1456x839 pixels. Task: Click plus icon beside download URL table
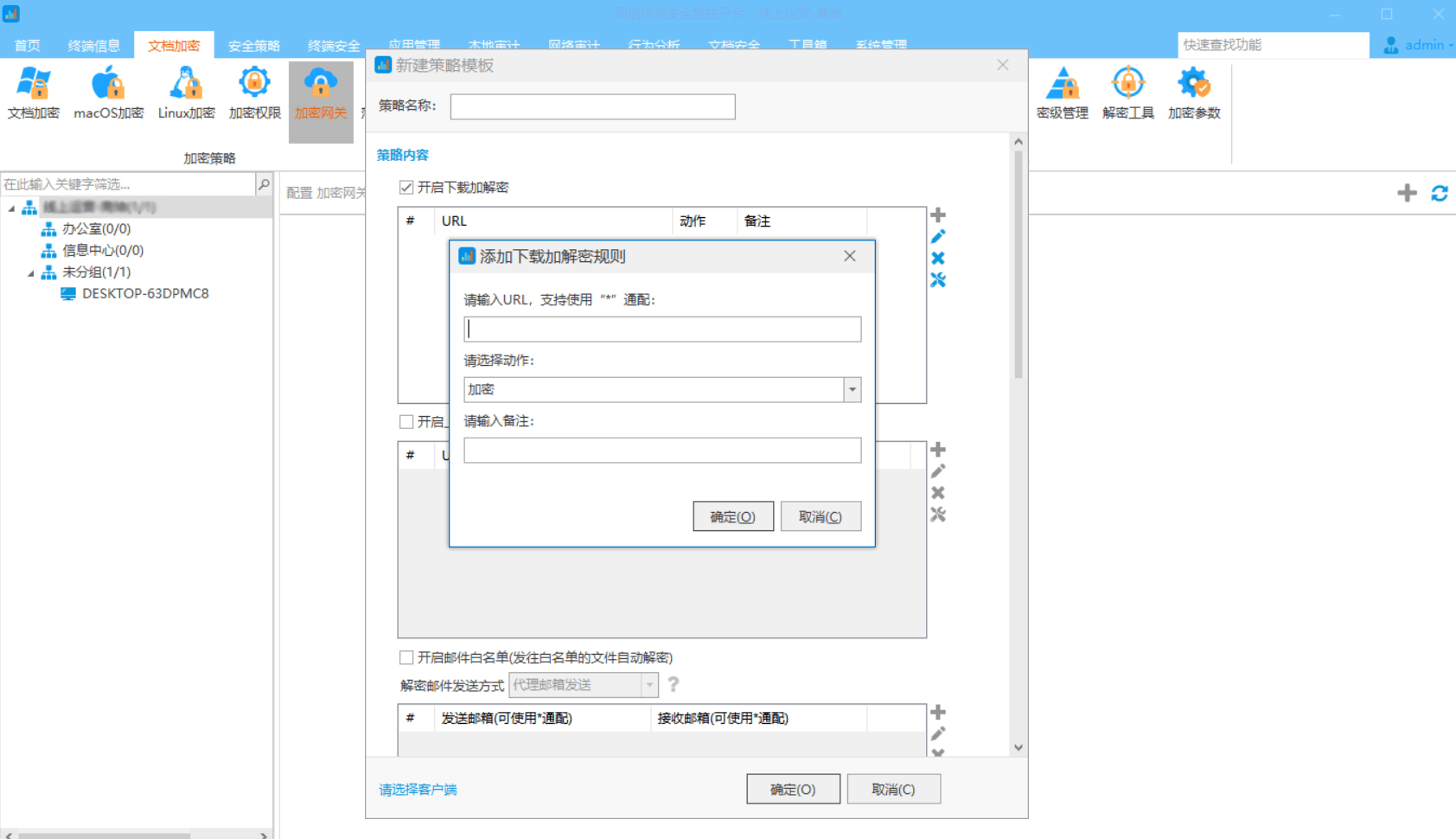pyautogui.click(x=938, y=215)
